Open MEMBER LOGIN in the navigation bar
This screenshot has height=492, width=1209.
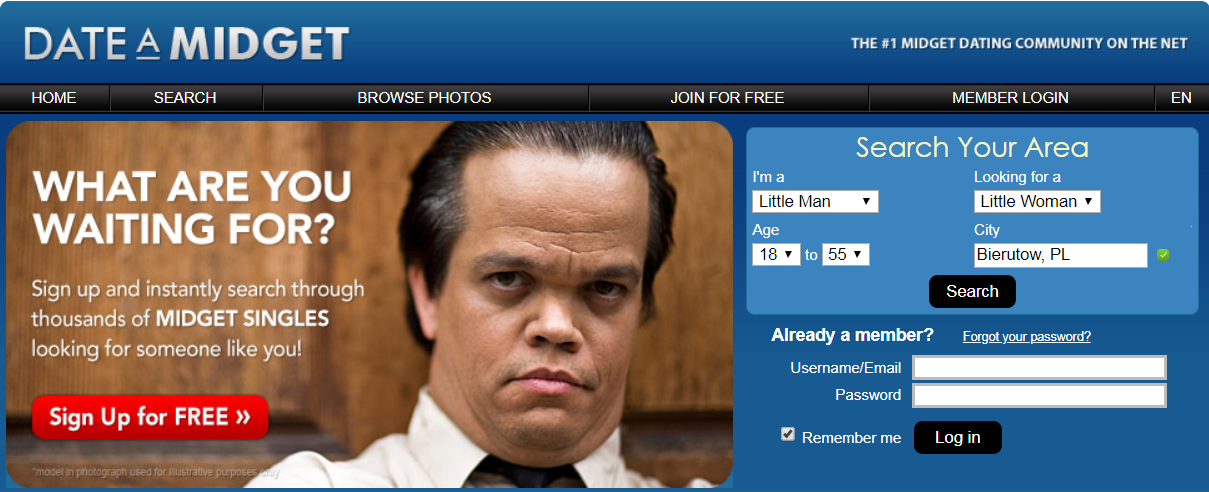[x=1010, y=97]
